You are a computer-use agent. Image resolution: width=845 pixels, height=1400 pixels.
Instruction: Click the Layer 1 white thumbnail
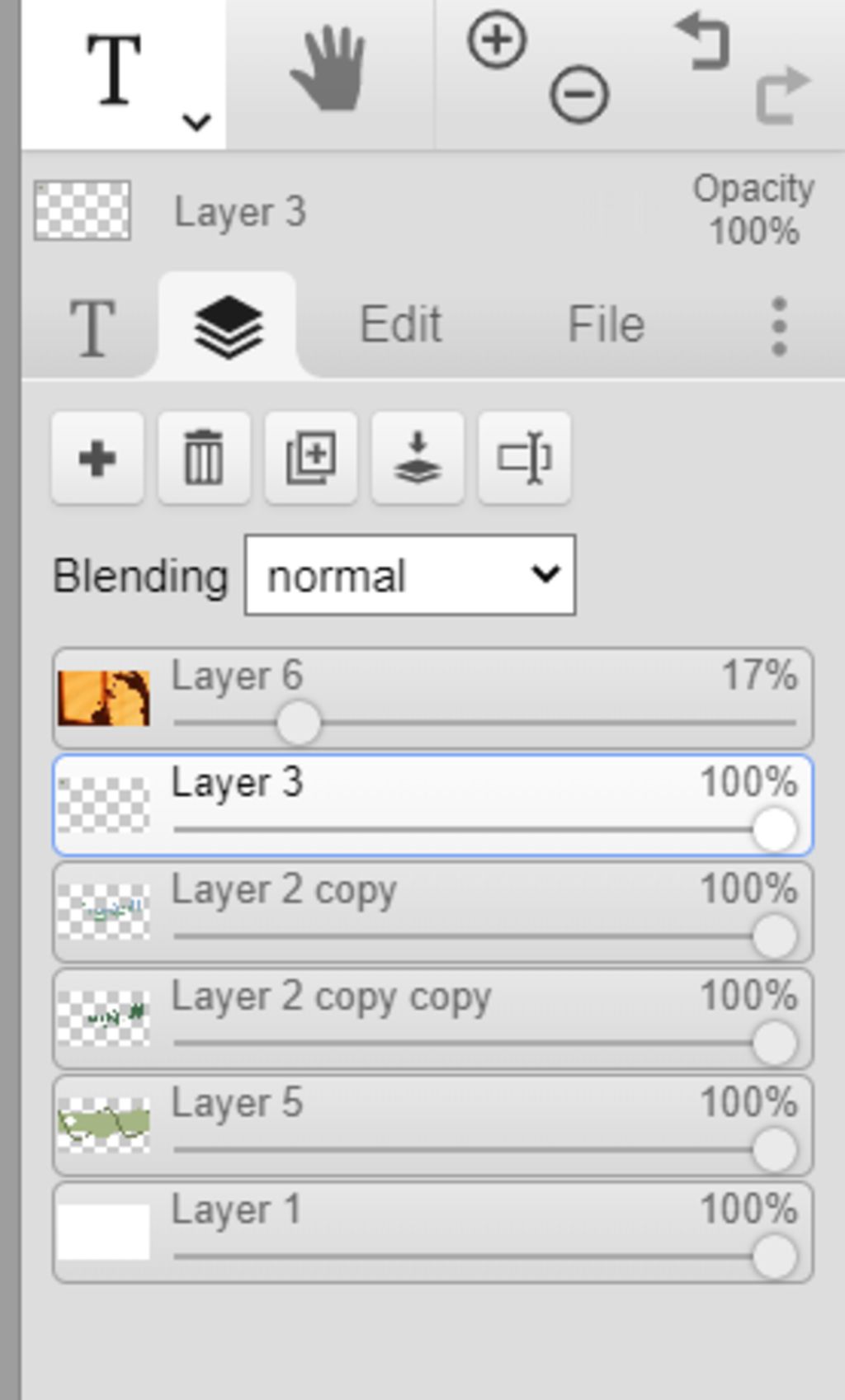[x=104, y=1232]
